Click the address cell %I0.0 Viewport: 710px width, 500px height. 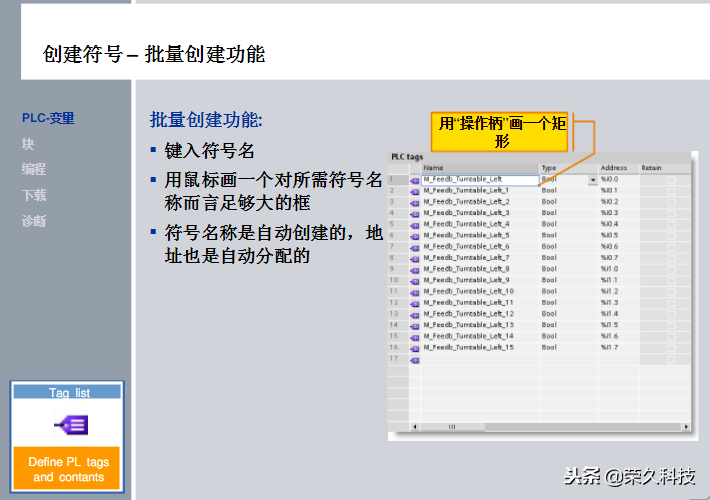pyautogui.click(x=619, y=180)
